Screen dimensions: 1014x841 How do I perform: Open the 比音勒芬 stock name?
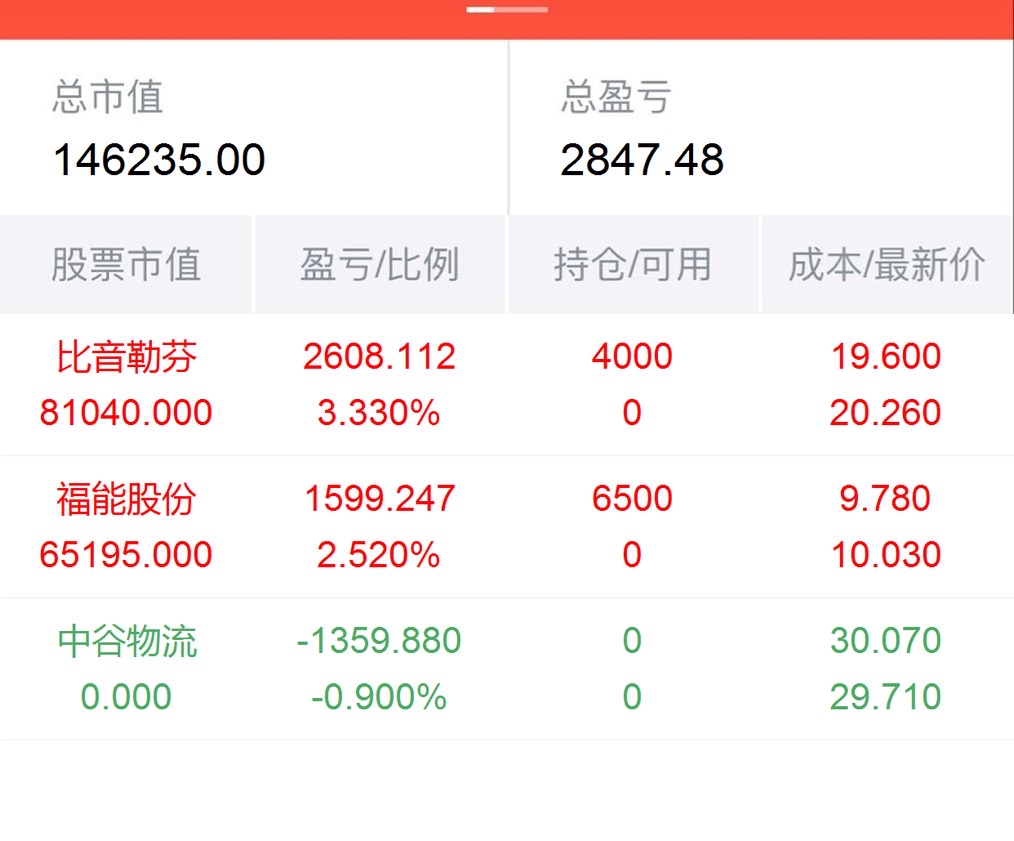tap(126, 357)
